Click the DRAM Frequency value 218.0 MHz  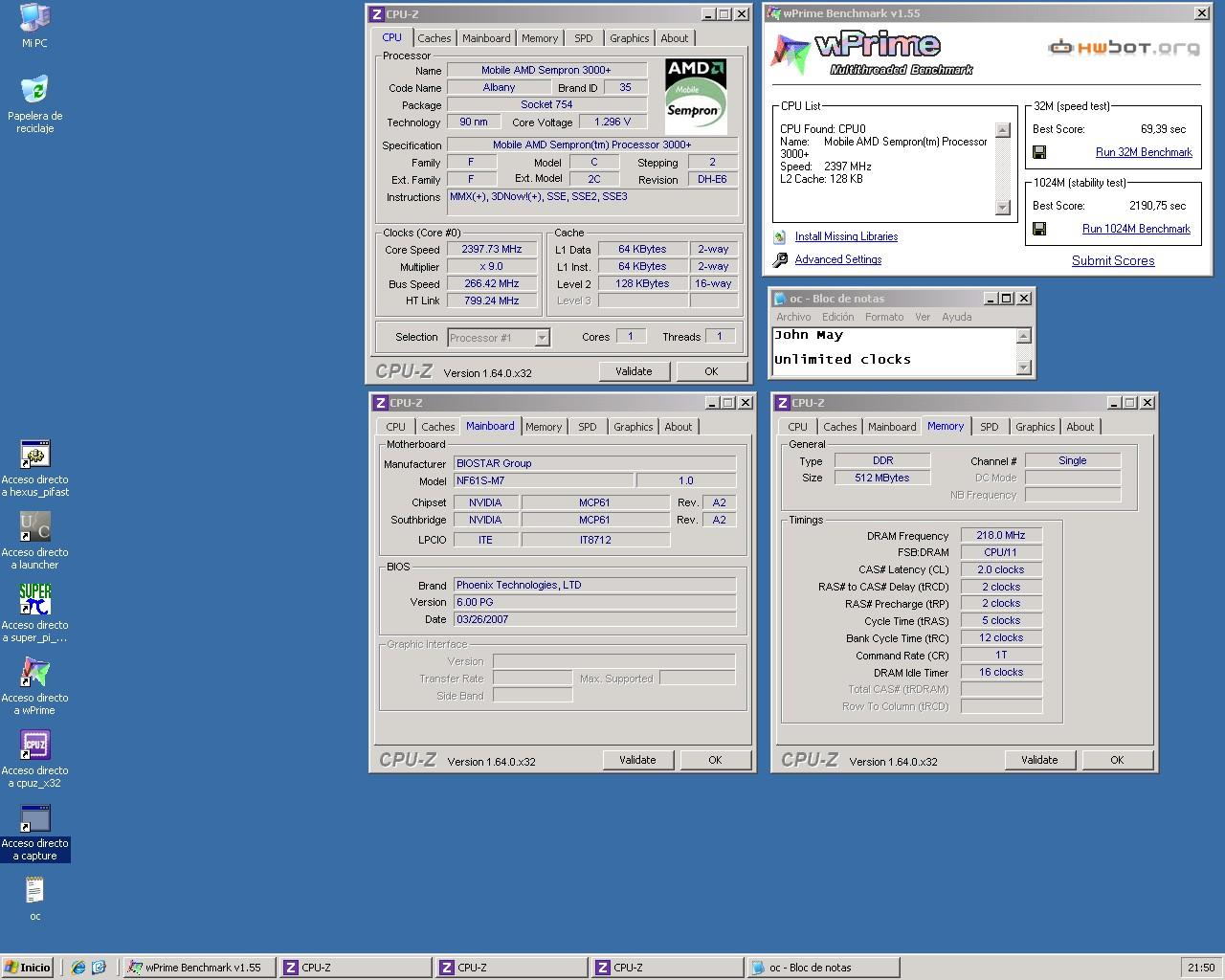pyautogui.click(x=1001, y=535)
